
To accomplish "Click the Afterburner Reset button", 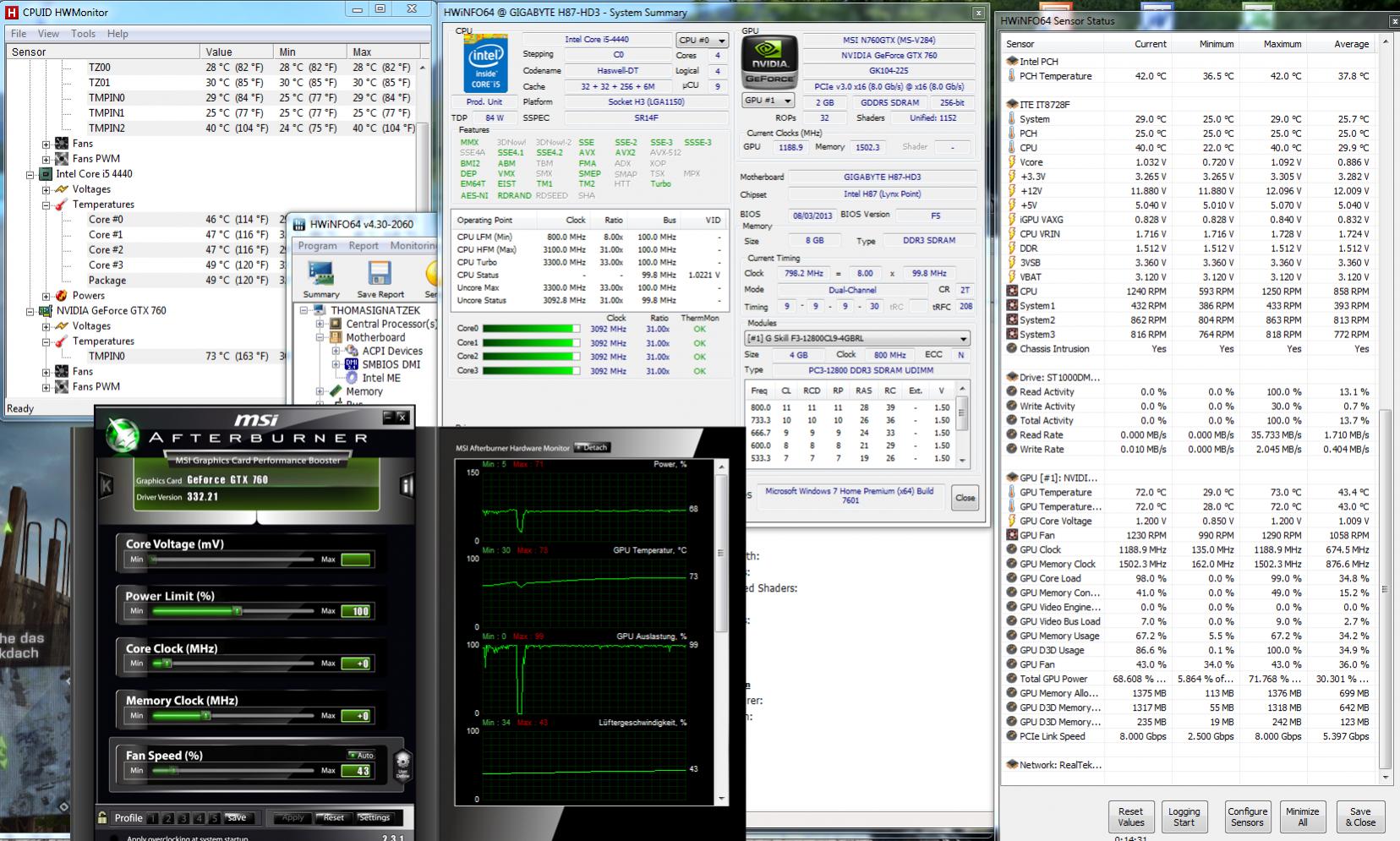I will coord(332,817).
